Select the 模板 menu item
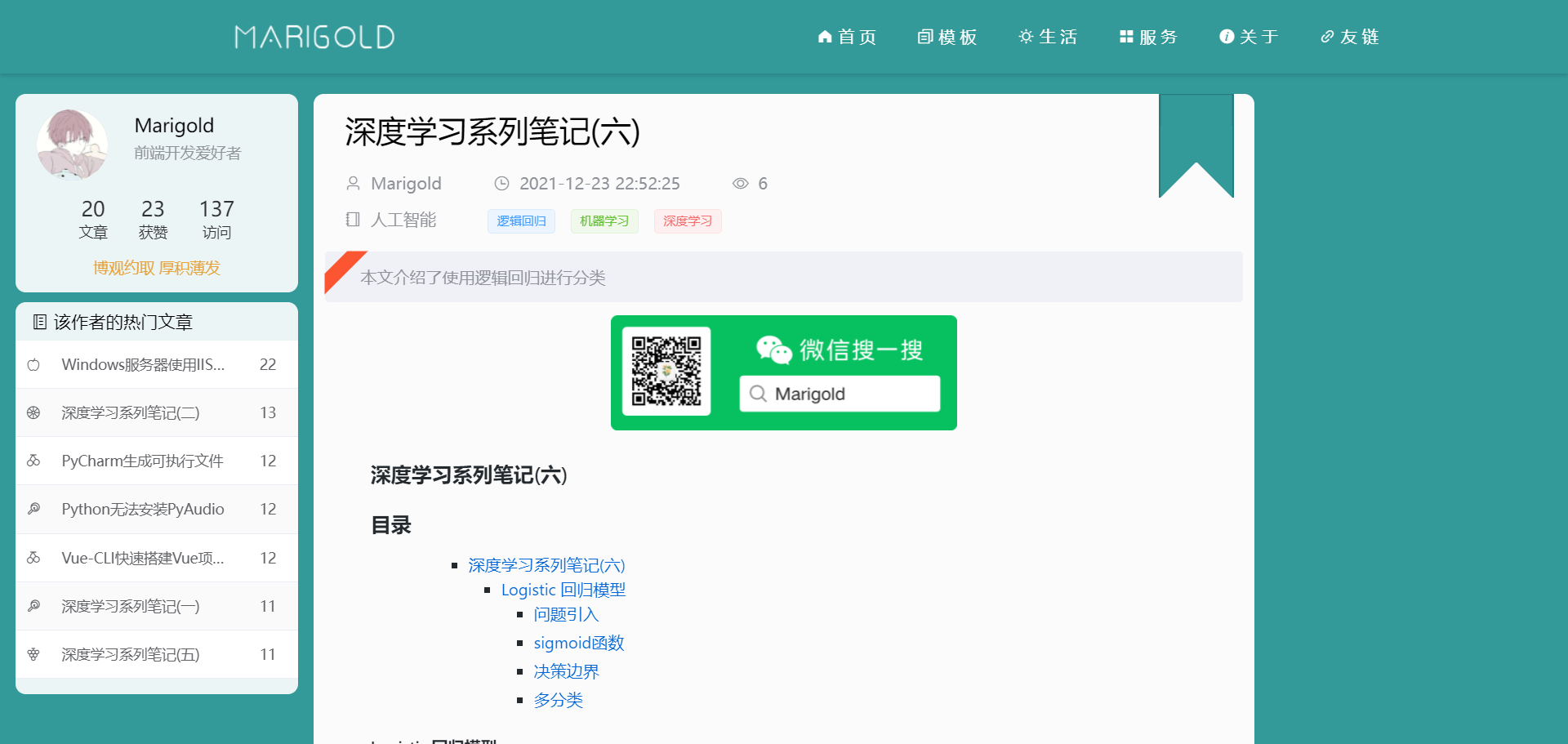 tap(947, 37)
